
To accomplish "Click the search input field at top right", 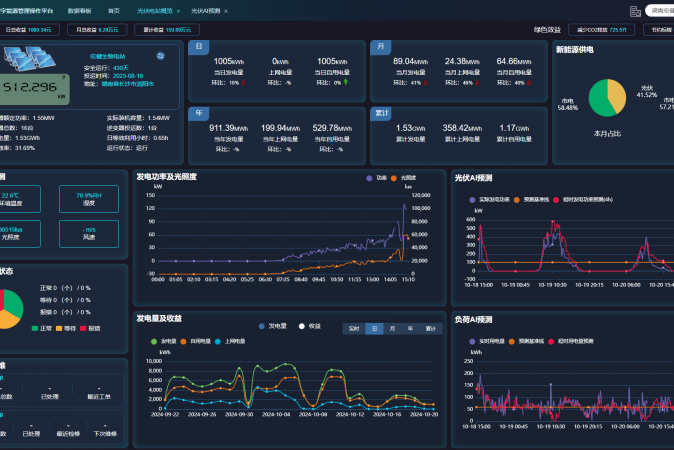I will pos(660,11).
